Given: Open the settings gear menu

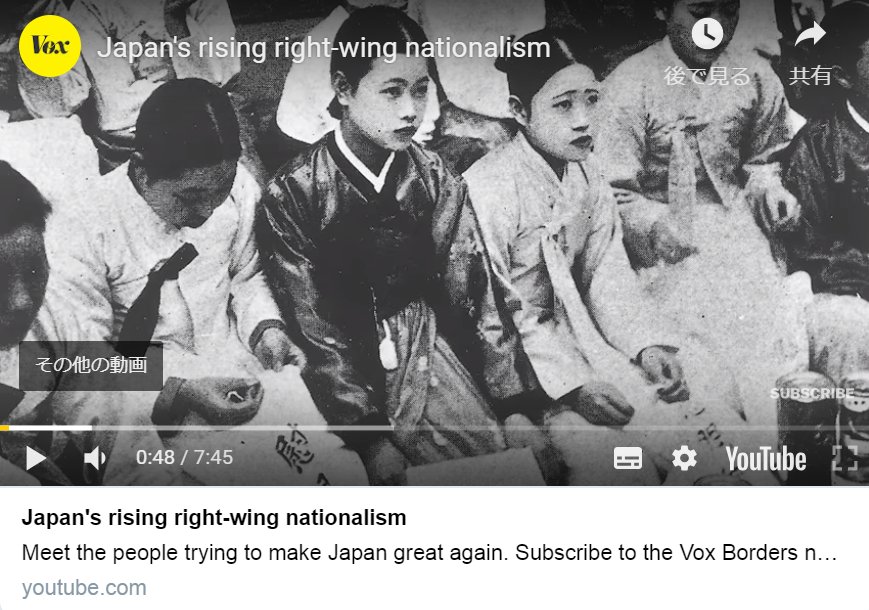Looking at the screenshot, I should pos(684,458).
